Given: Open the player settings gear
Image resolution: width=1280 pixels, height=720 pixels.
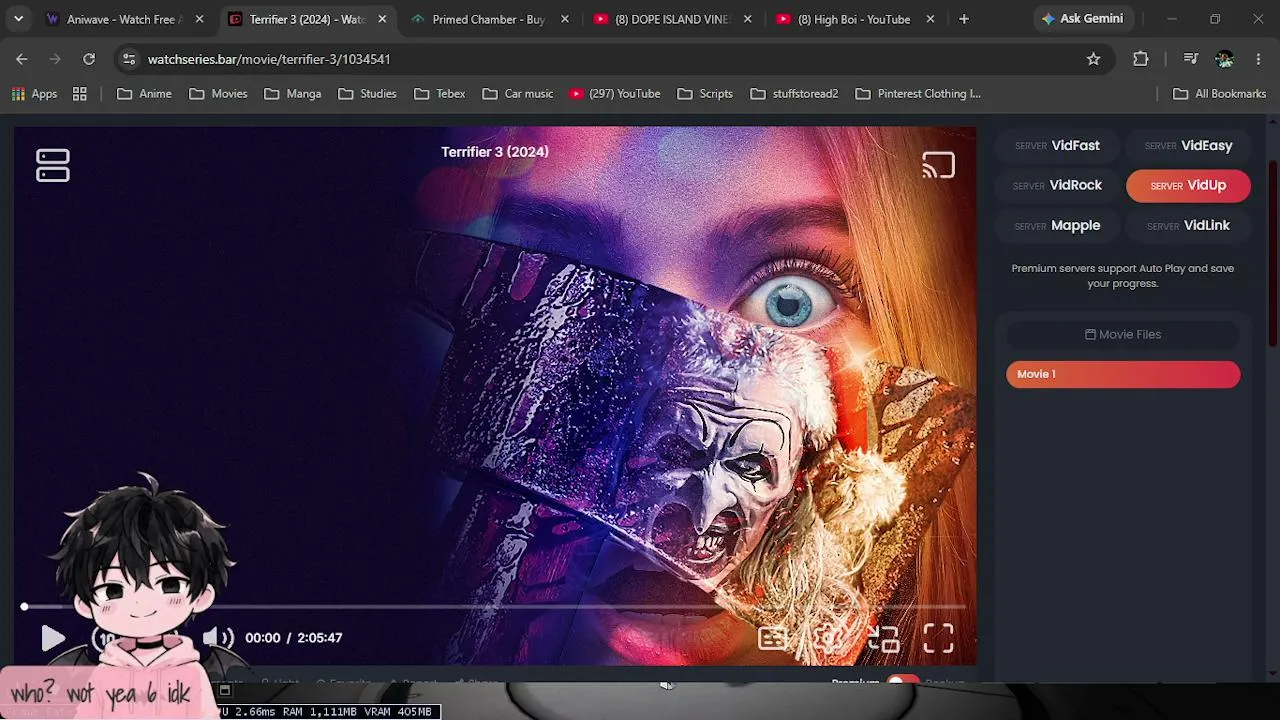Looking at the screenshot, I should [827, 638].
